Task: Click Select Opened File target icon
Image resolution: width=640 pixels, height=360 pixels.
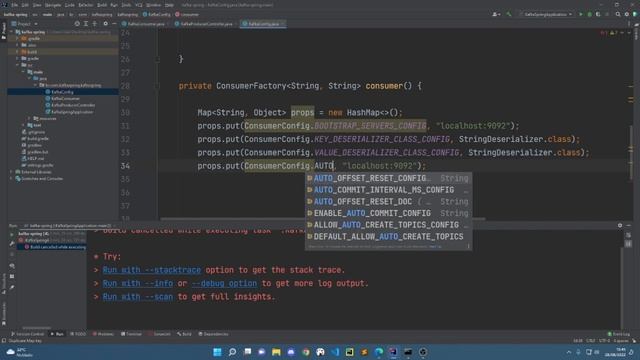Action: (77, 24)
